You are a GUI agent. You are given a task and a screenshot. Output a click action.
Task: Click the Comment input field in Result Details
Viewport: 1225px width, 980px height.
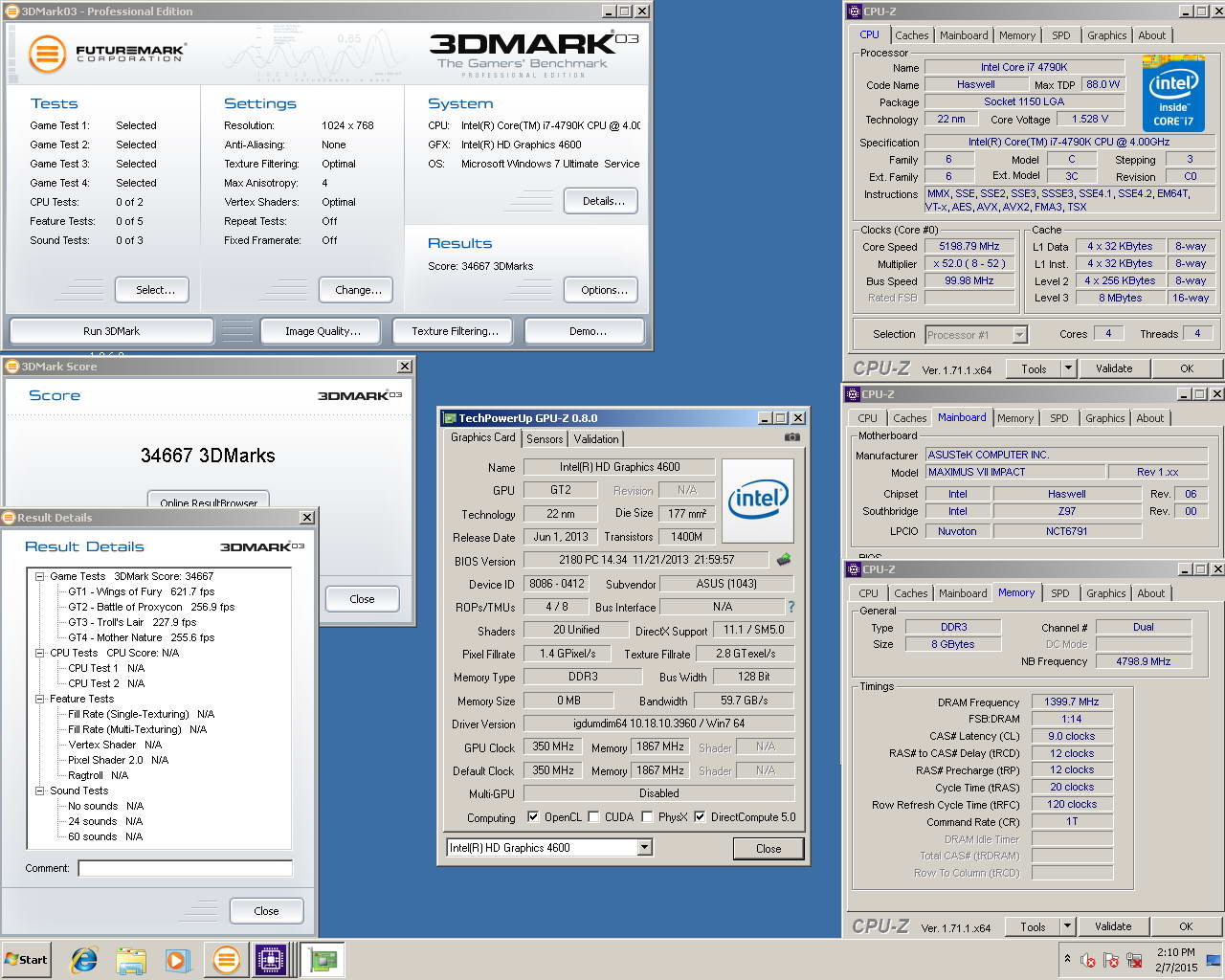(185, 868)
